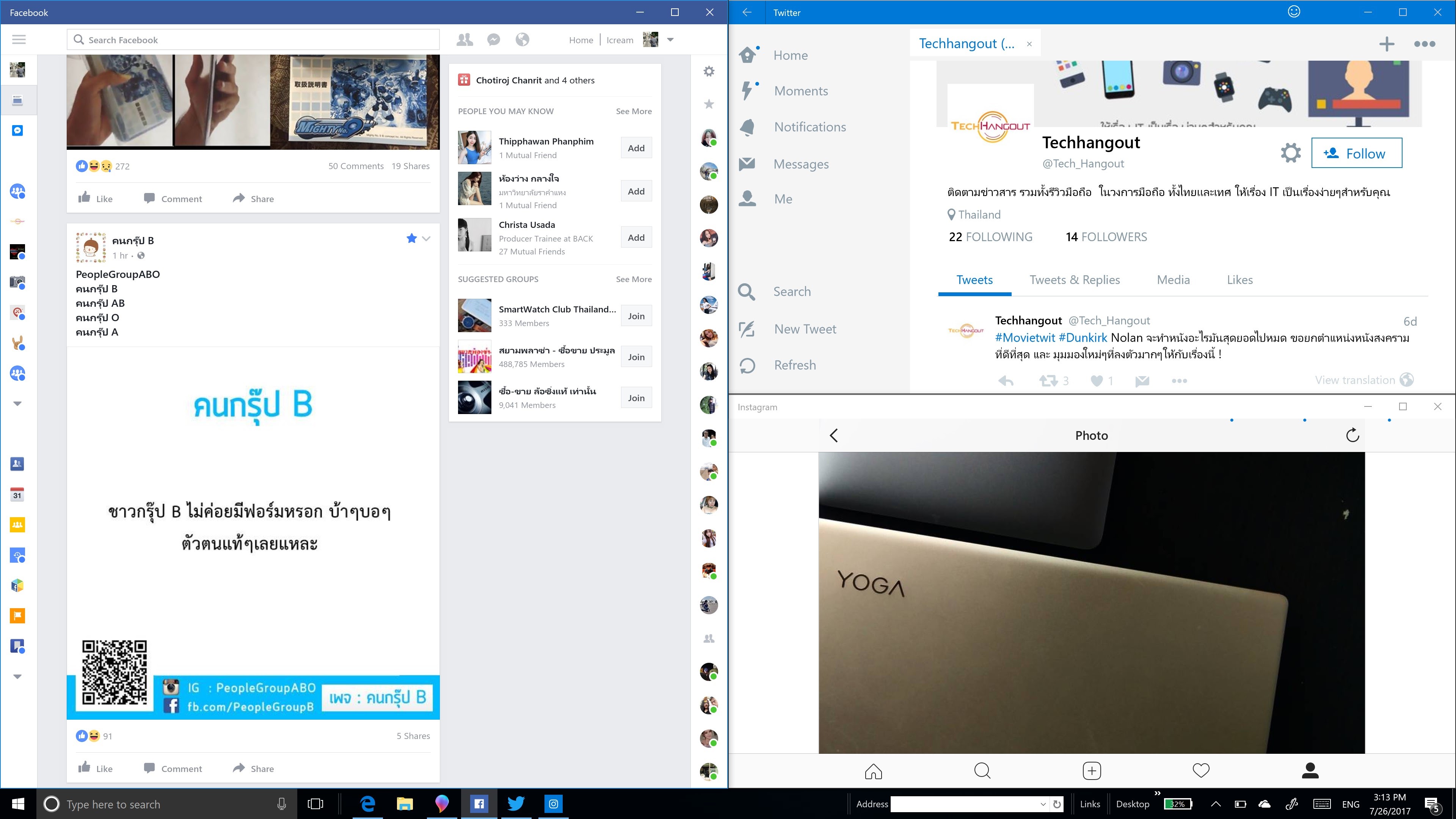
Task: Open Facebook notifications globe icon
Action: click(522, 39)
